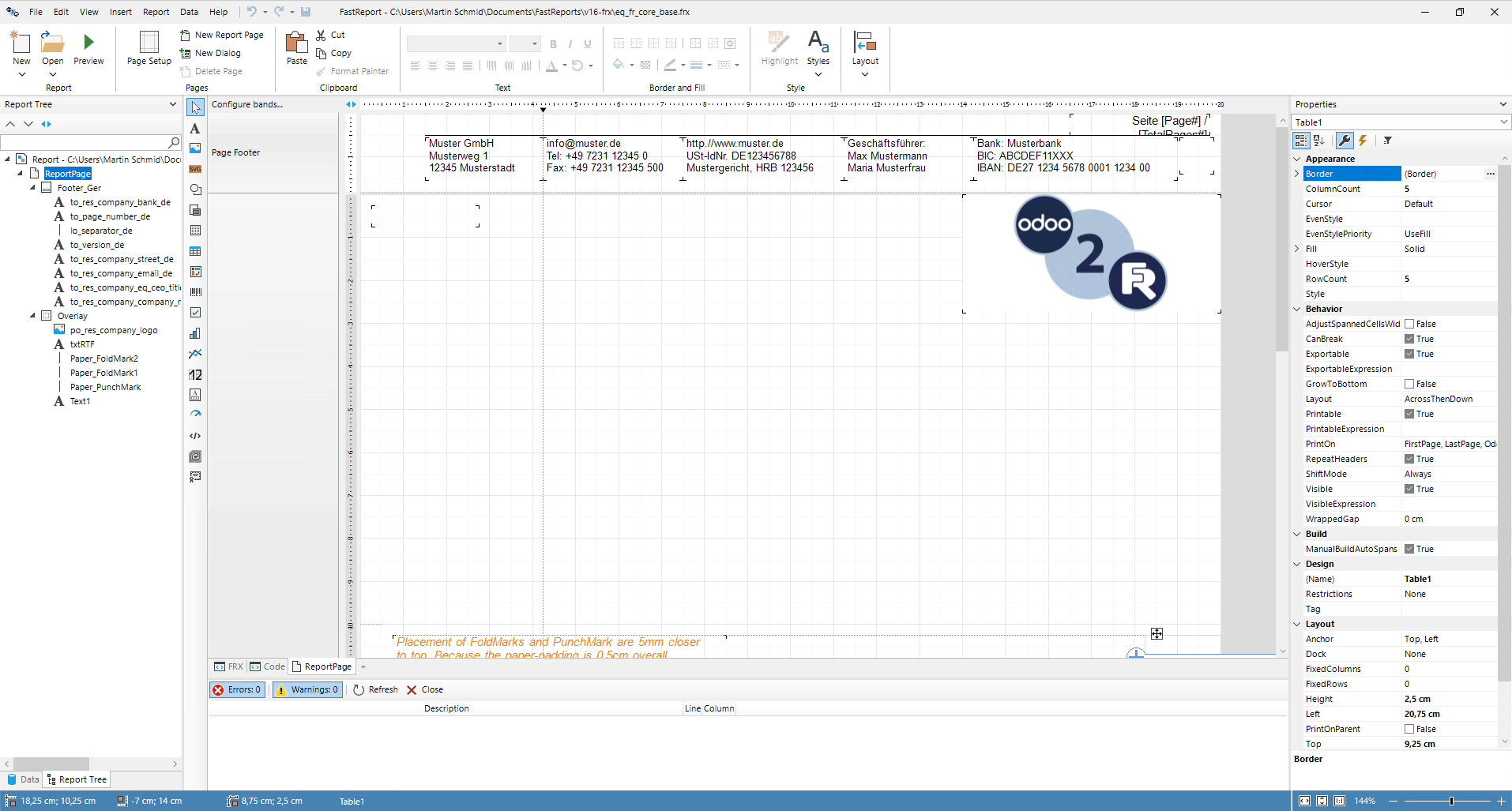Viewport: 1512px width, 811px height.
Task: Disable the CanBreak property checkbox
Action: (x=1410, y=339)
